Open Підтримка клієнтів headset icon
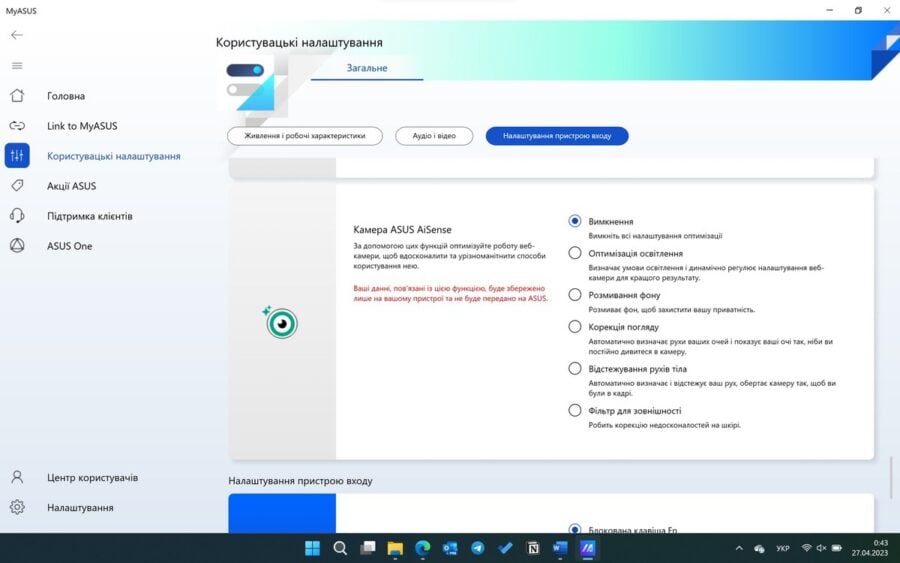 [17, 215]
